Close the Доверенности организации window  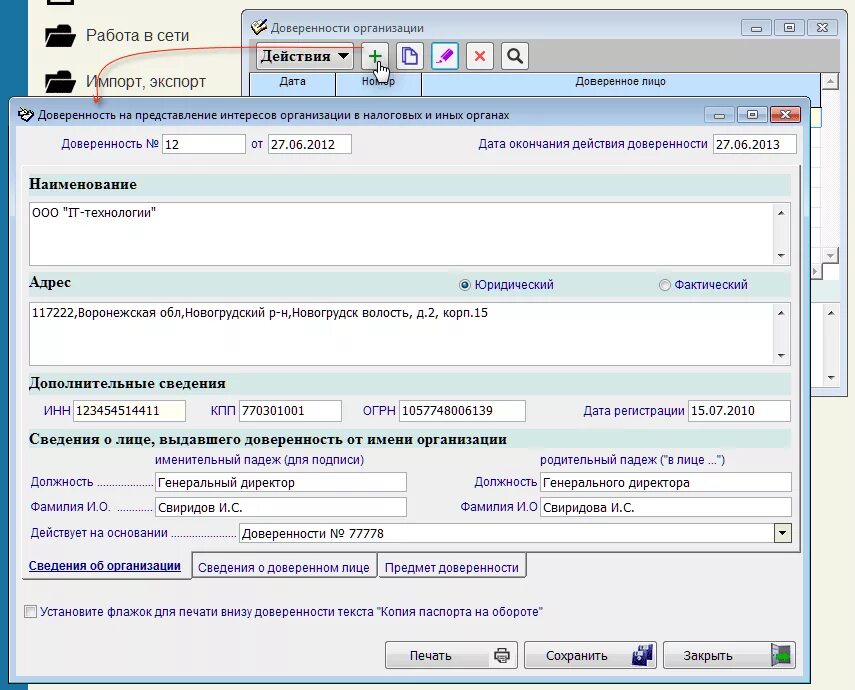point(822,27)
